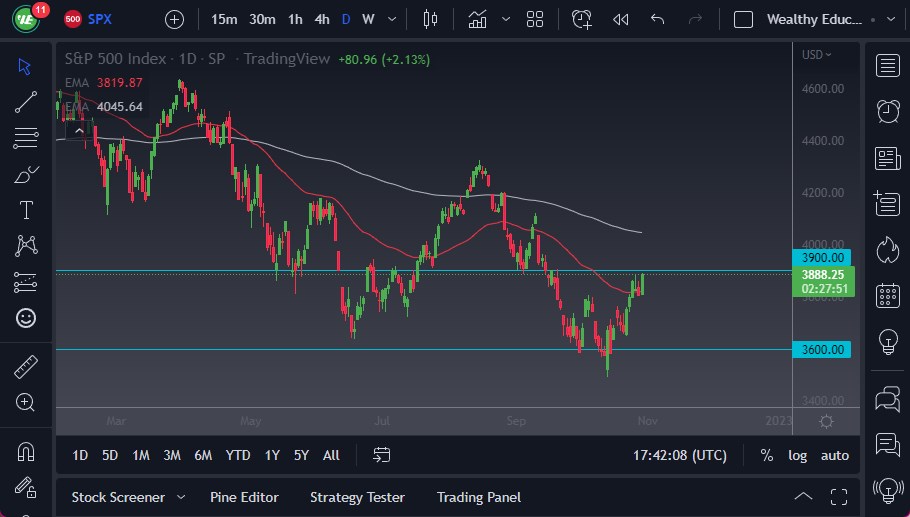Image resolution: width=910 pixels, height=517 pixels.
Task: Select the Trend Line drawing tool
Action: (26, 101)
